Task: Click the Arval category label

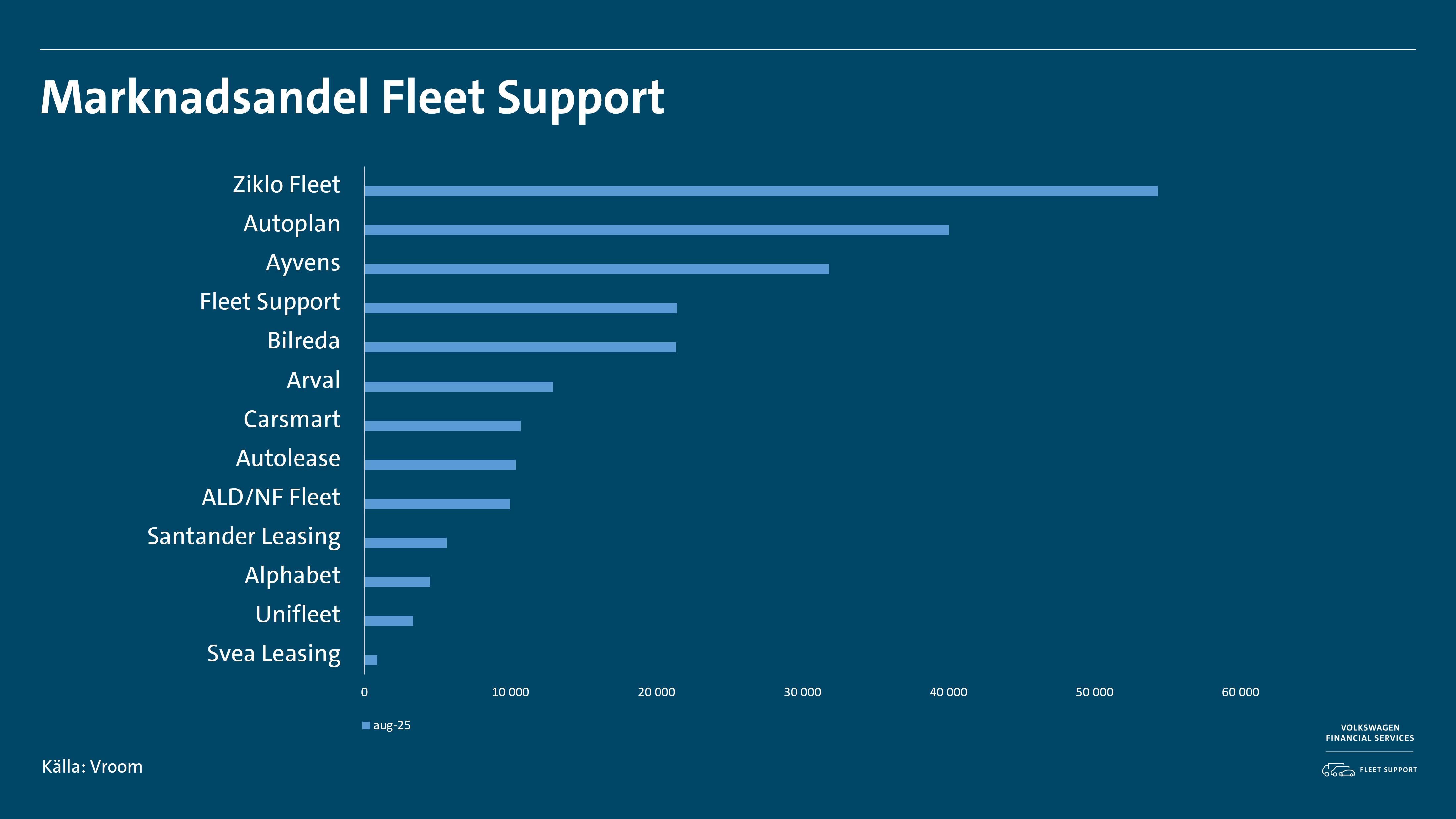Action: coord(313,380)
